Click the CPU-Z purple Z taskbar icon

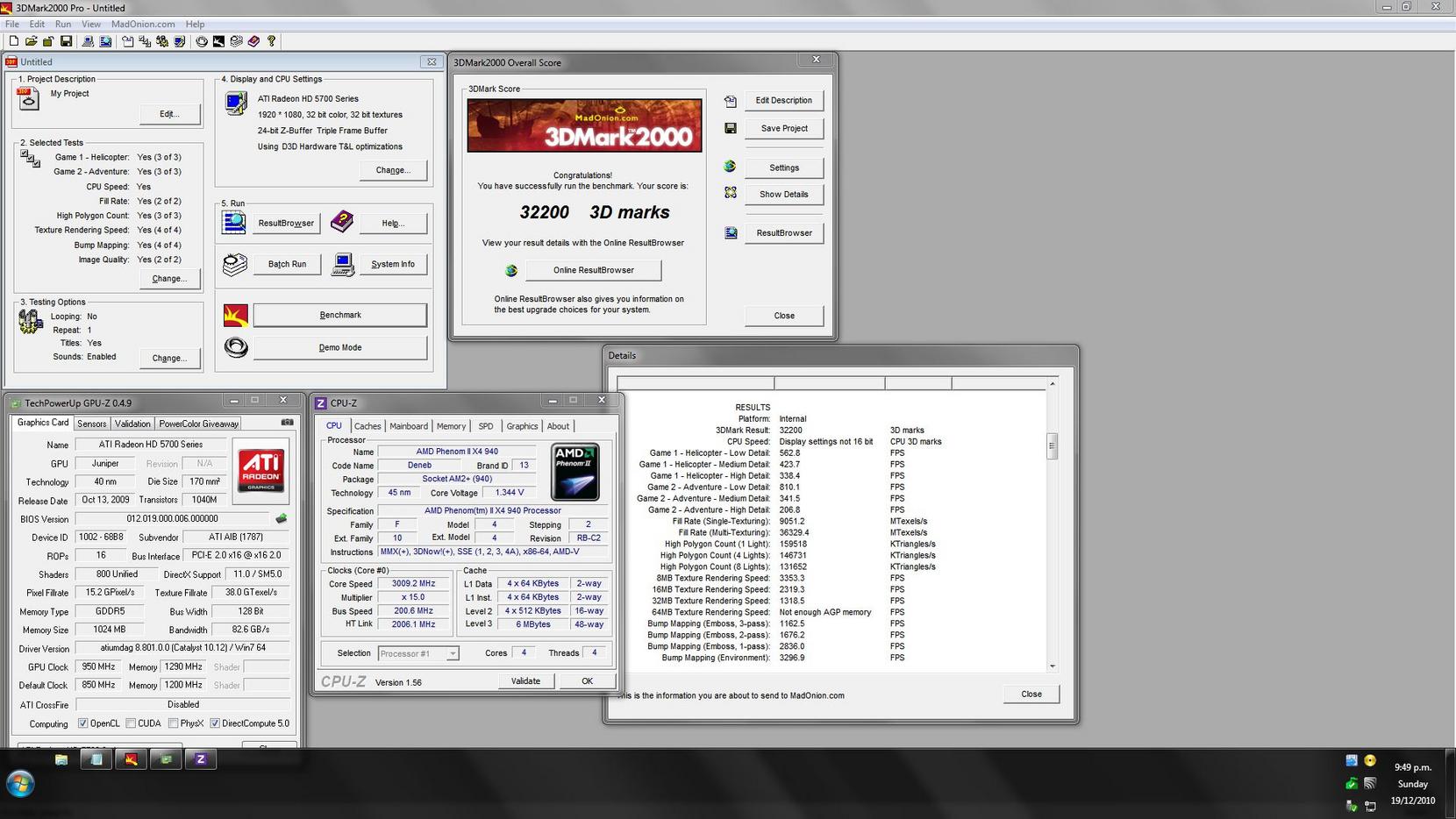point(200,759)
